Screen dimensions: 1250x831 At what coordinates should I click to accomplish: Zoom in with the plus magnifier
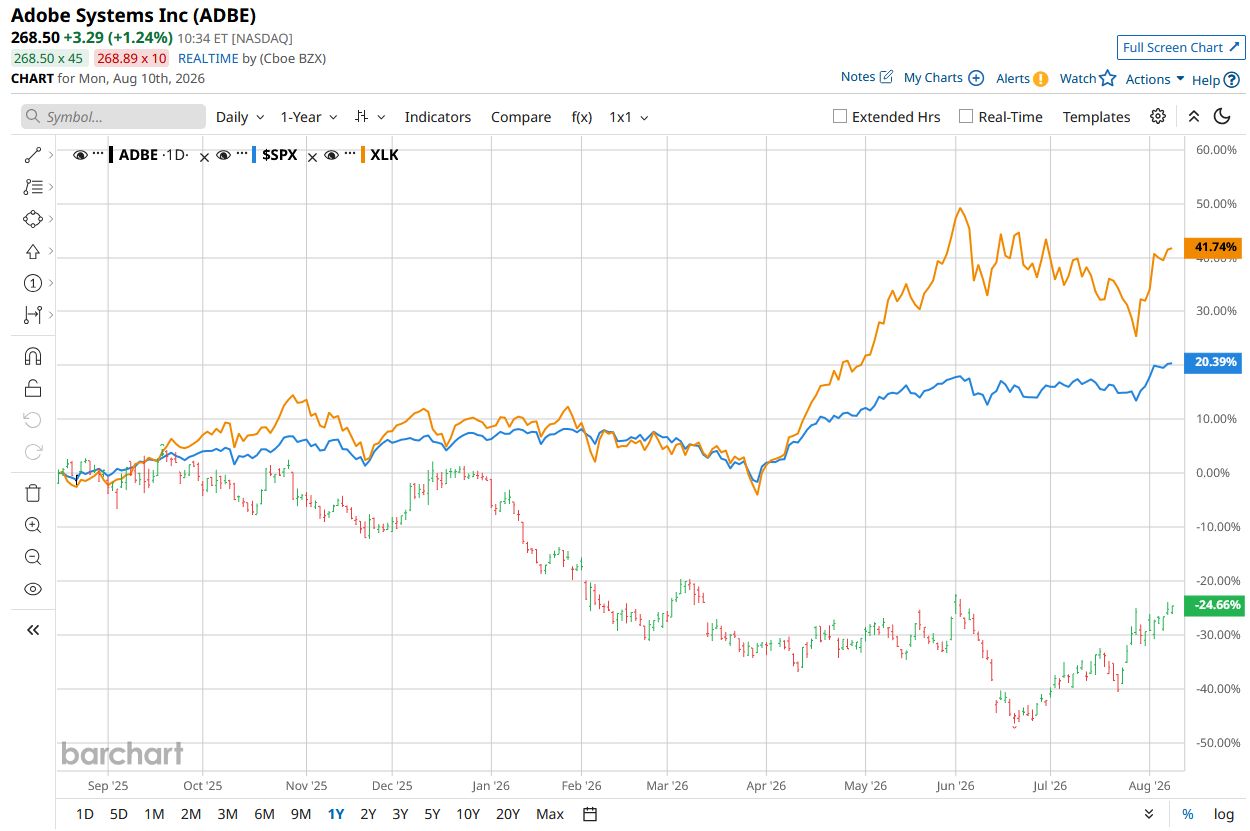pyautogui.click(x=33, y=525)
